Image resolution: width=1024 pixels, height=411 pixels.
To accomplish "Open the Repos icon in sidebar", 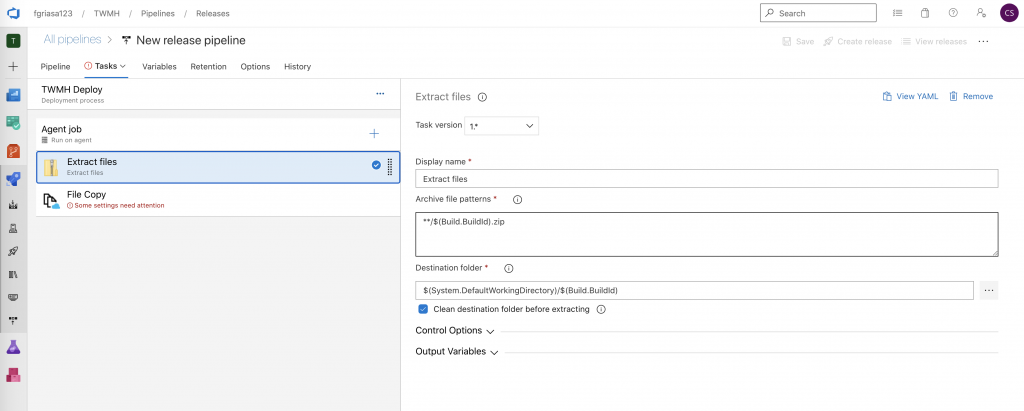I will coord(14,151).
